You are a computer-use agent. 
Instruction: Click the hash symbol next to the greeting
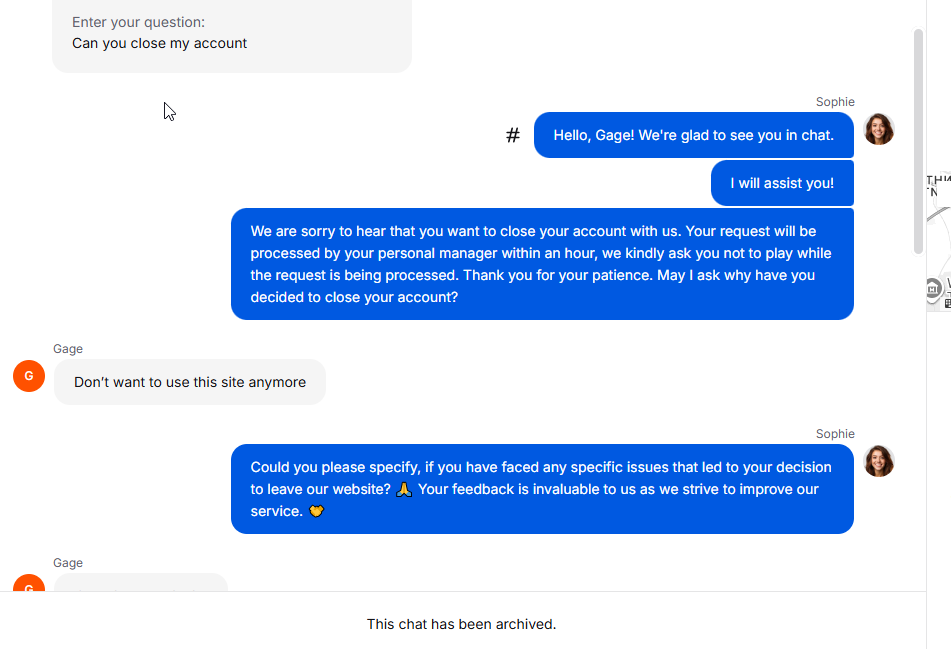pos(513,135)
